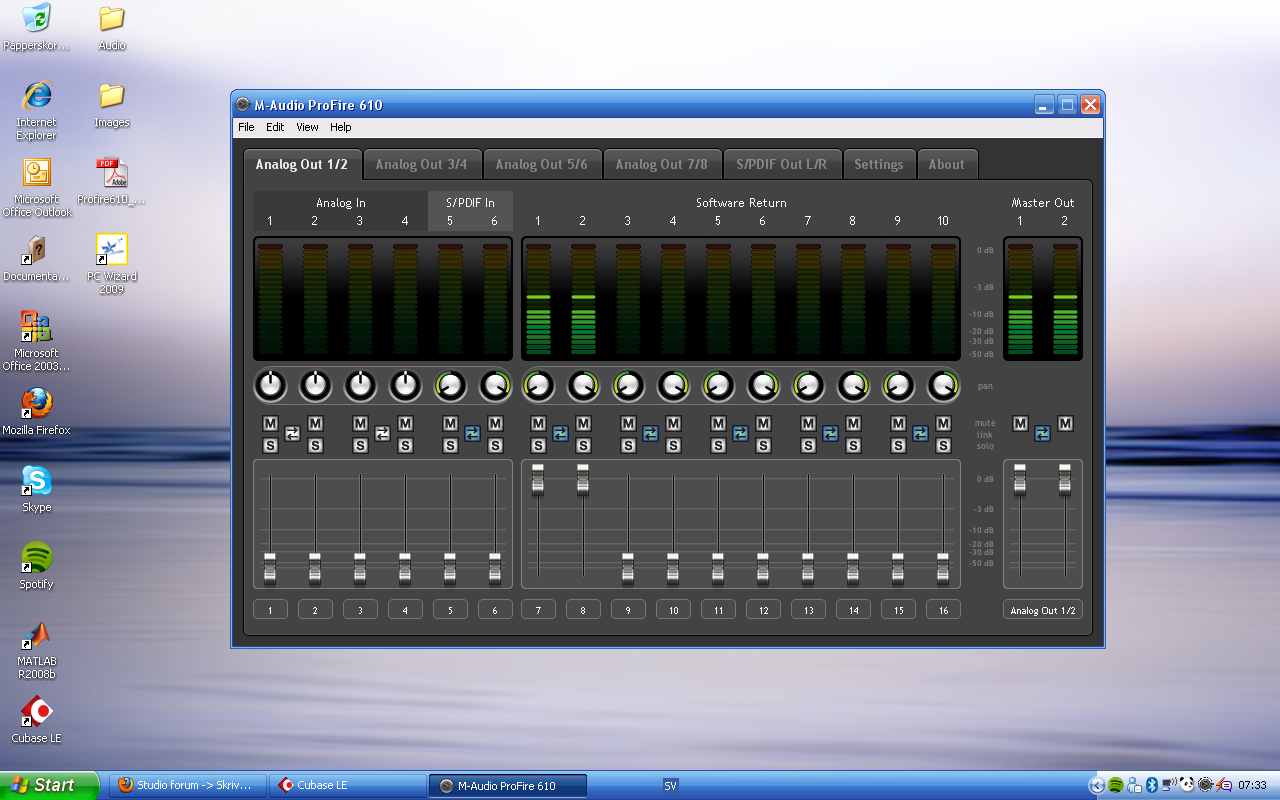
Task: Click the Spotify icon in system tray
Action: [1115, 785]
